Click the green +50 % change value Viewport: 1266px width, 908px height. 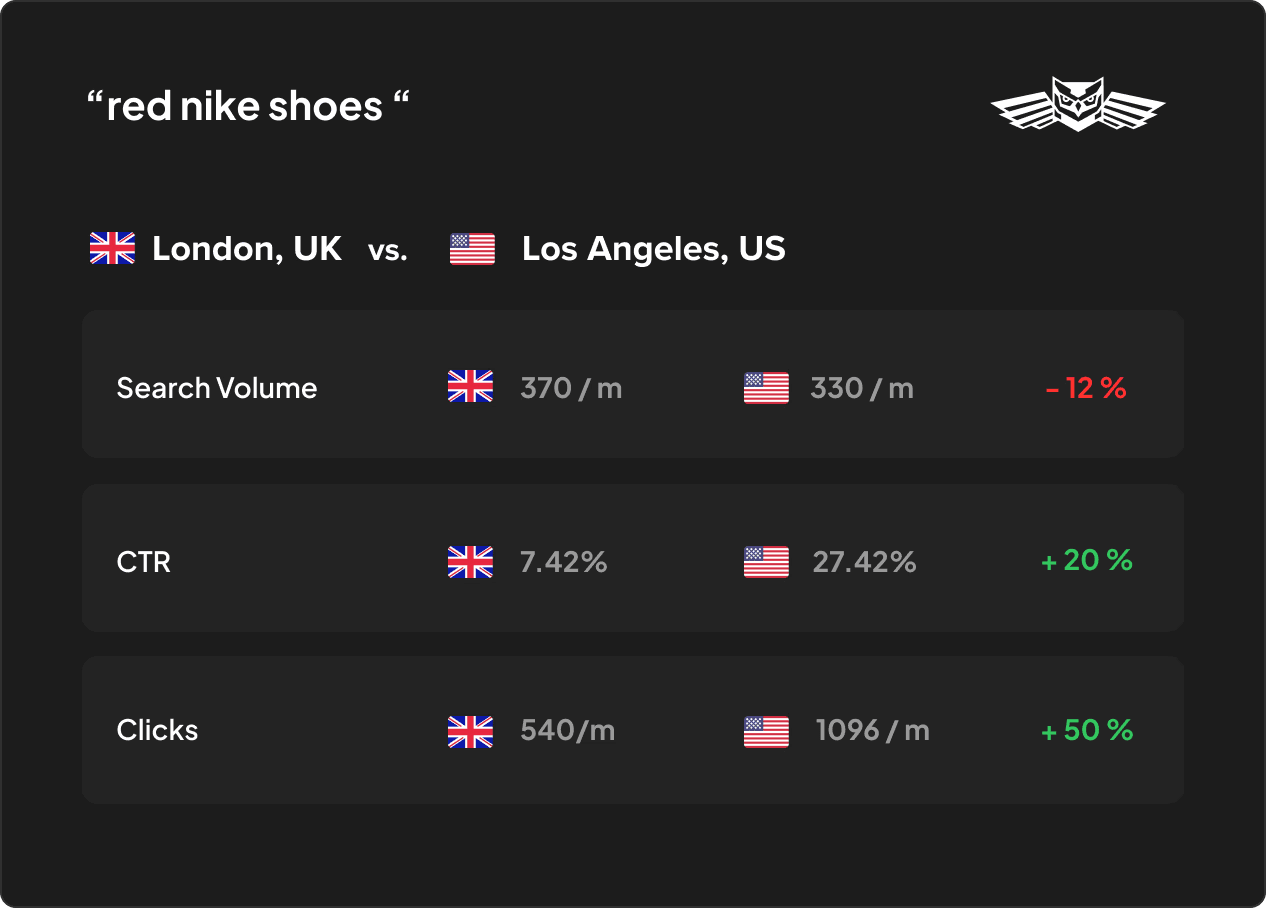[1087, 730]
